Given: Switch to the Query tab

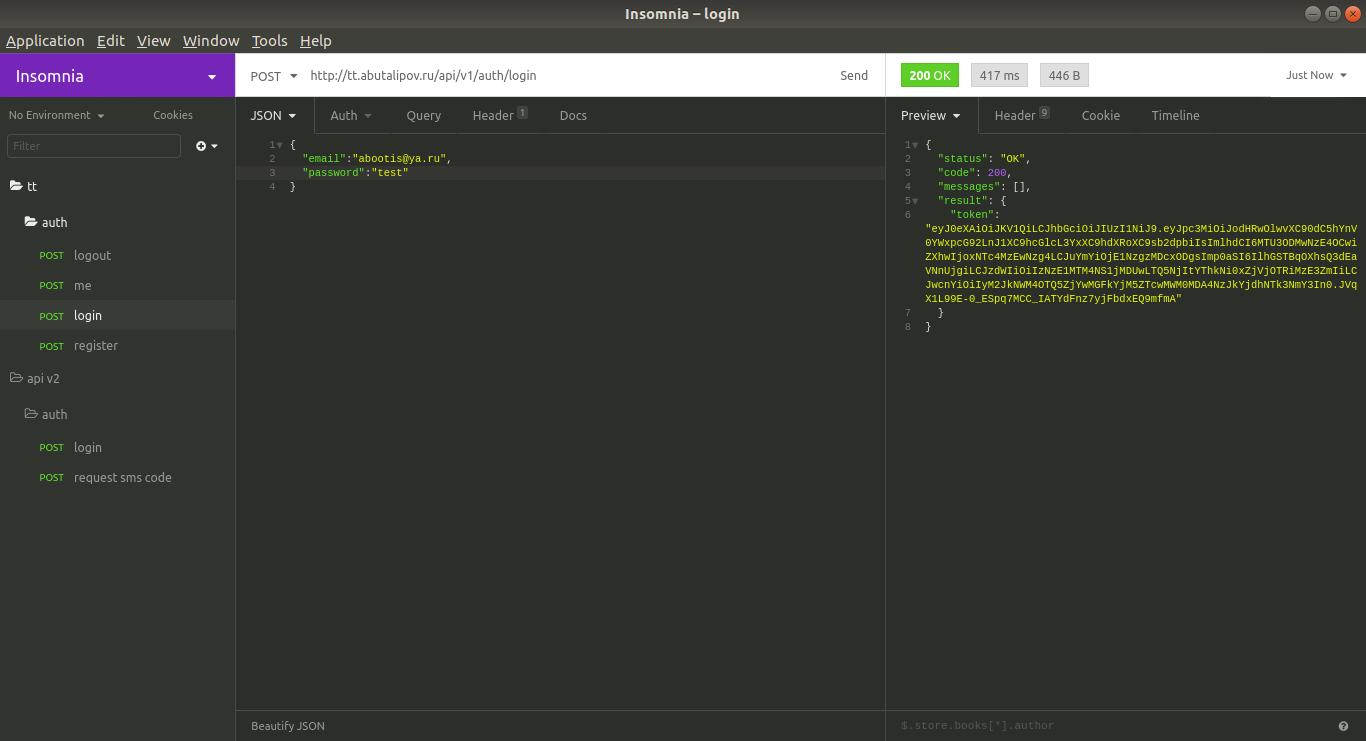Looking at the screenshot, I should point(424,115).
